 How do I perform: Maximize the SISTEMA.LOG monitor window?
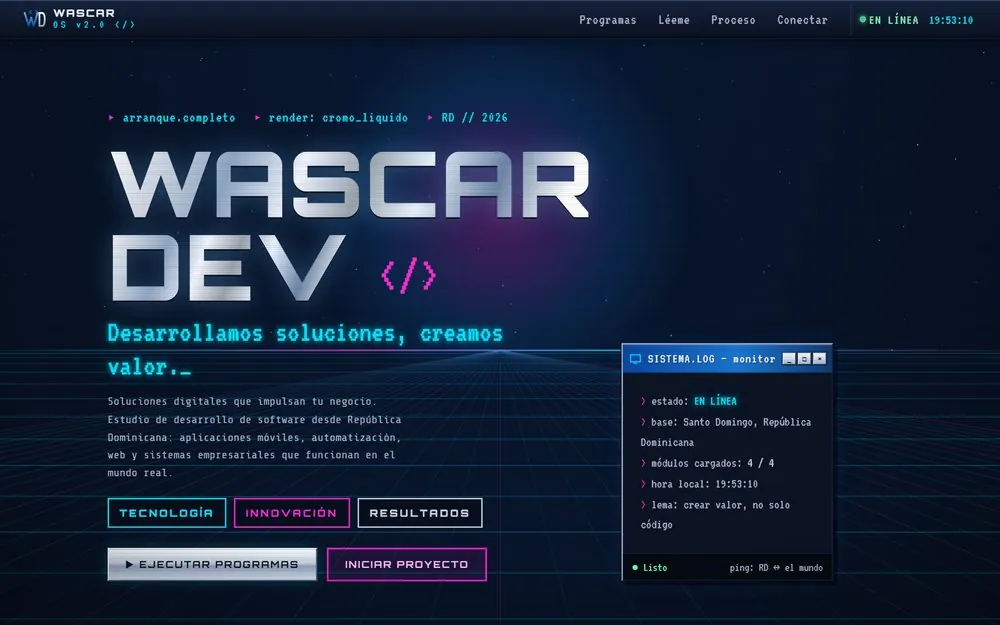pyautogui.click(x=804, y=359)
